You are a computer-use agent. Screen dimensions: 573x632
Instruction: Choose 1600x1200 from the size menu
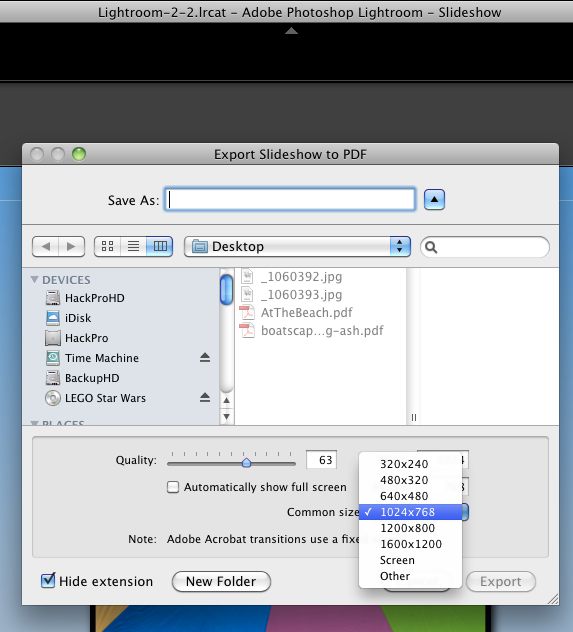point(410,544)
